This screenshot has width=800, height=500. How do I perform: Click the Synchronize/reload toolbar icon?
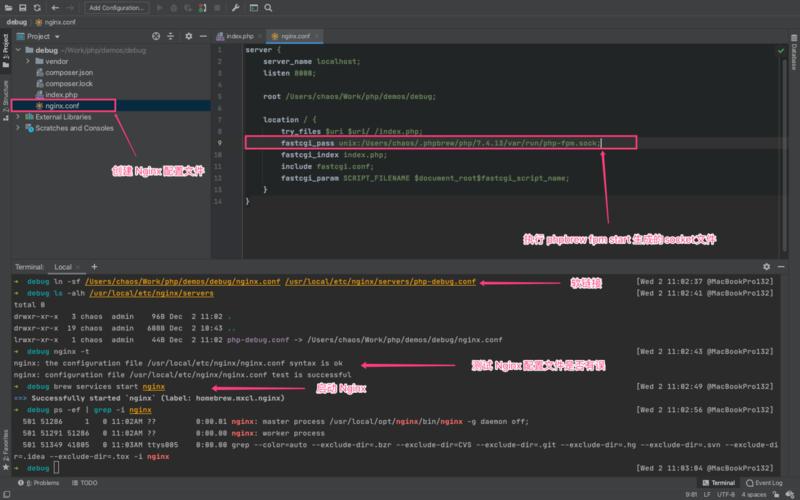coord(37,8)
